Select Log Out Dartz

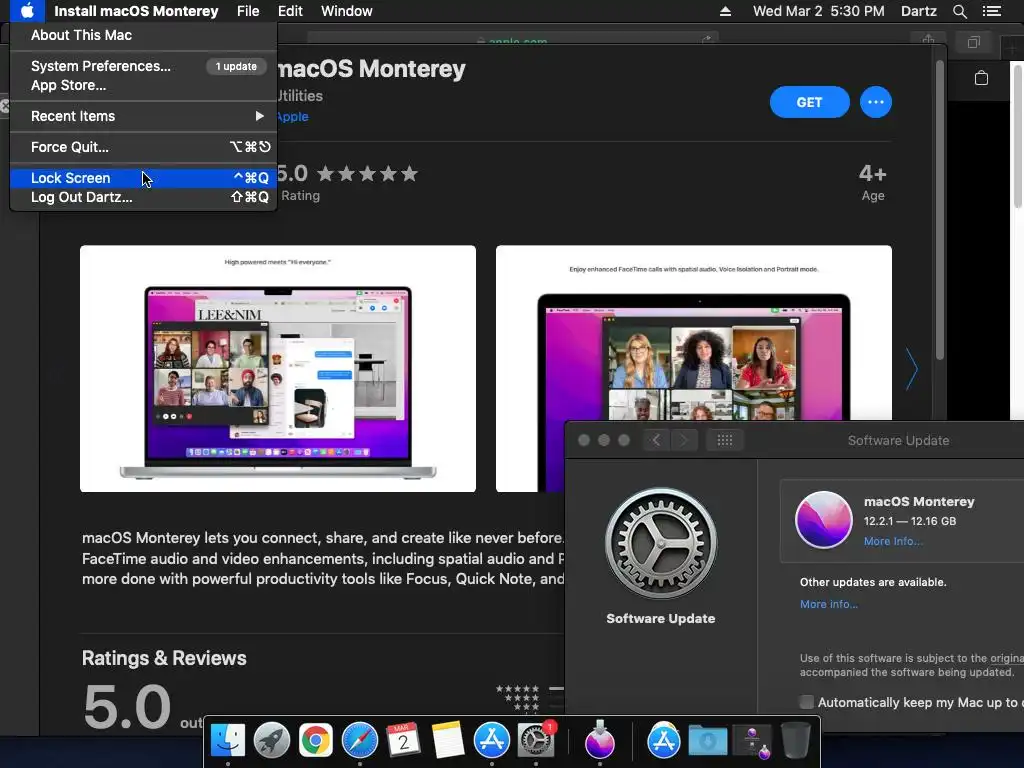(143, 197)
